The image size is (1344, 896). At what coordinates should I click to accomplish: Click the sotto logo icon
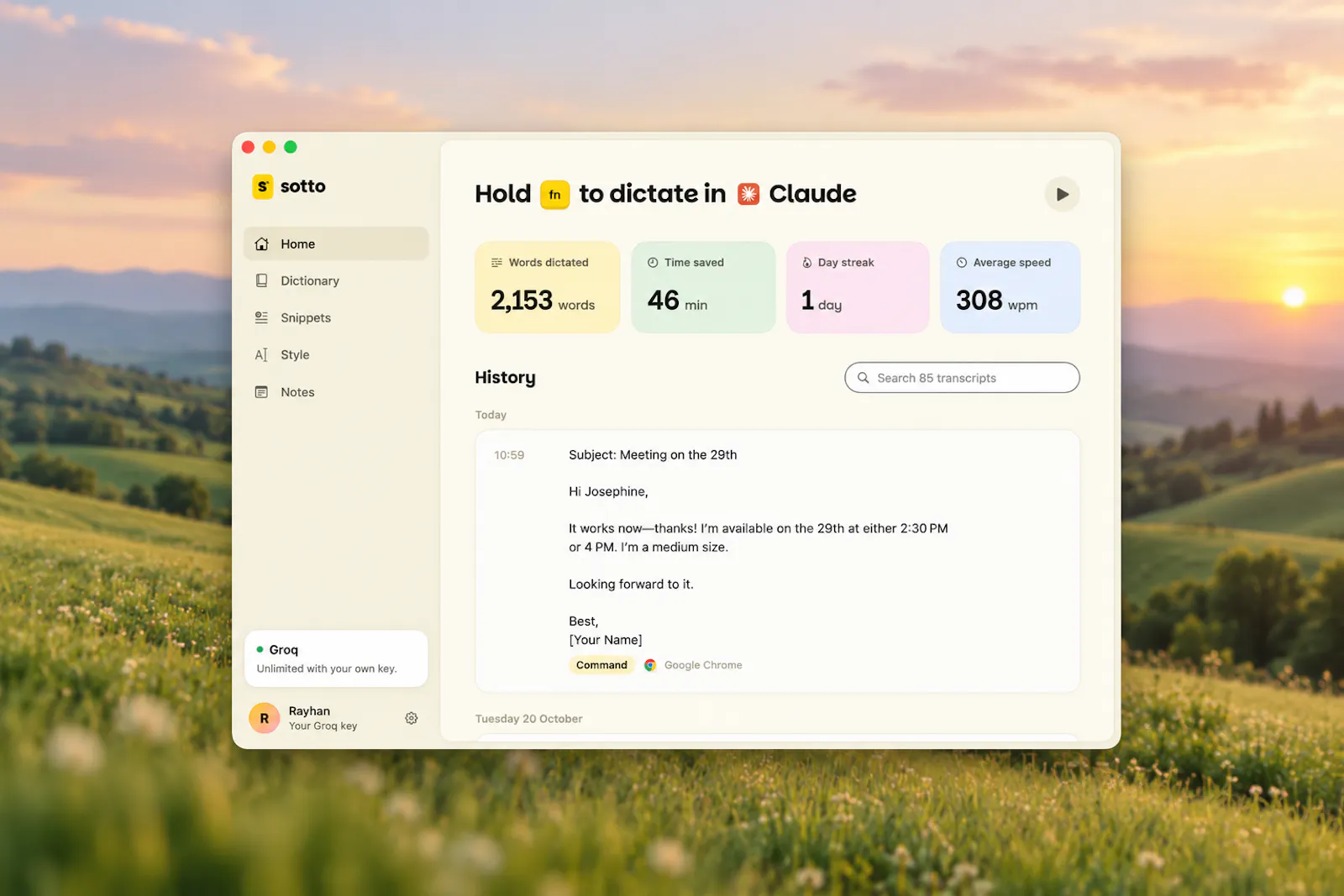tap(263, 186)
